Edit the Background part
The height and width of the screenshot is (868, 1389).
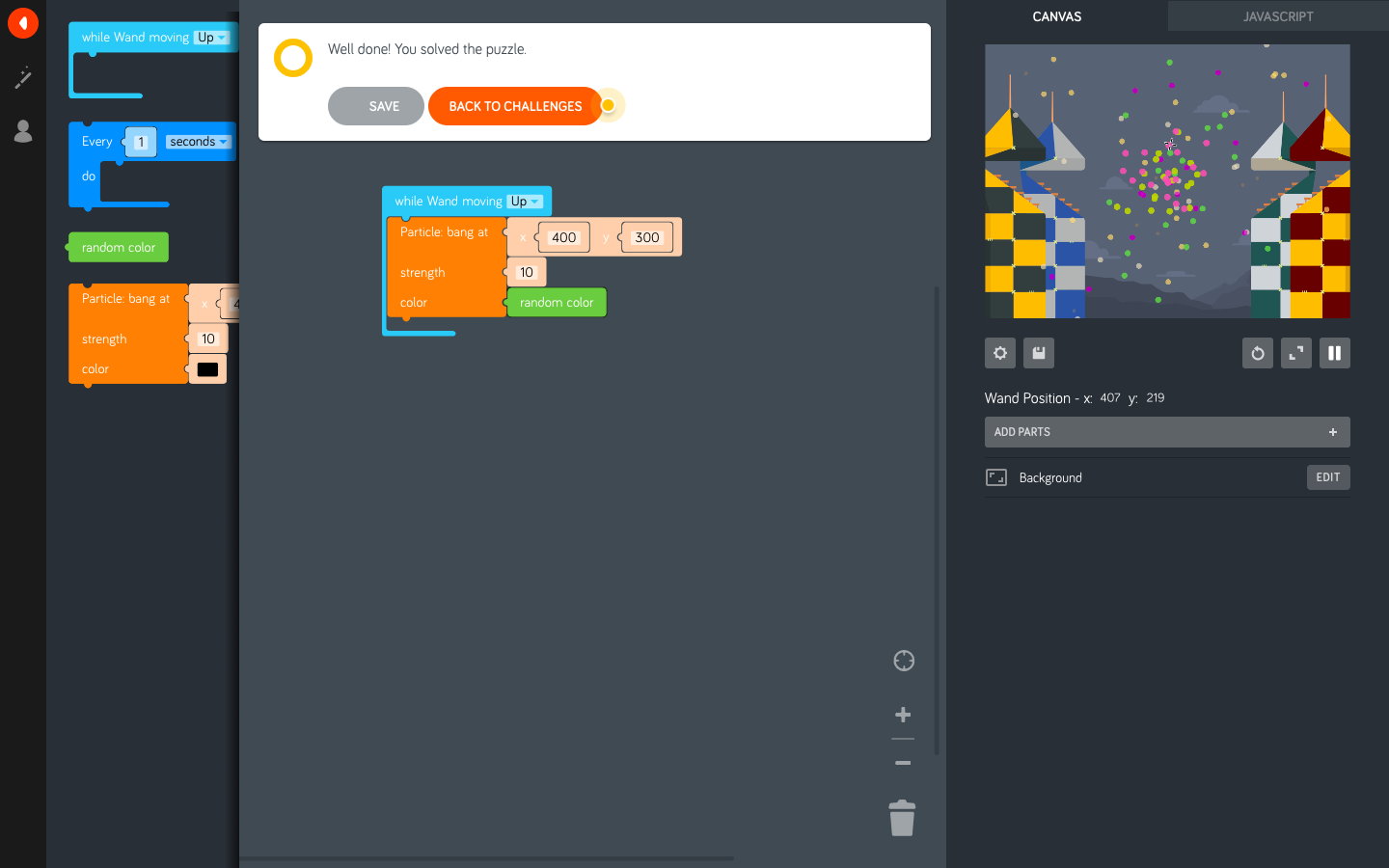pos(1328,476)
